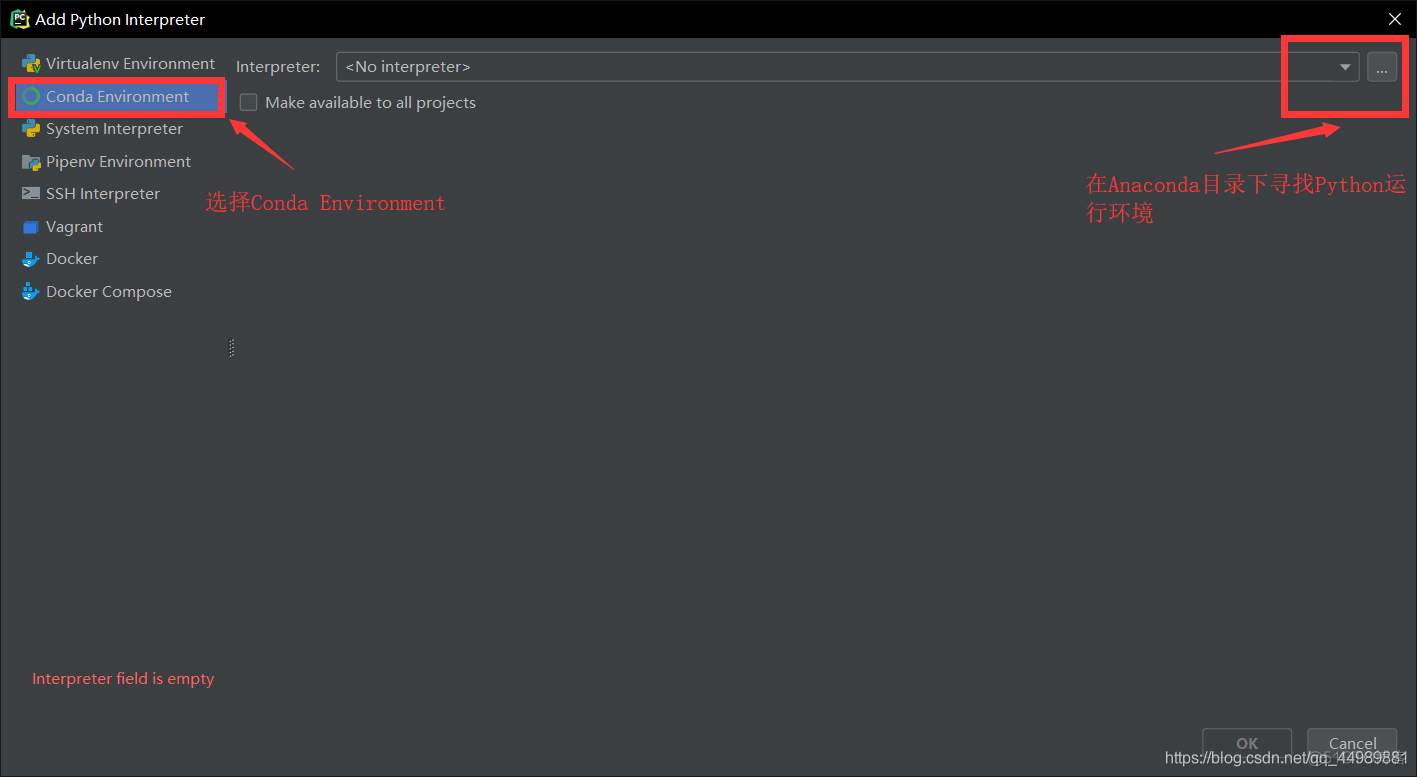1417x777 pixels.
Task: Choose Pipenv Environment option
Action: coord(118,162)
